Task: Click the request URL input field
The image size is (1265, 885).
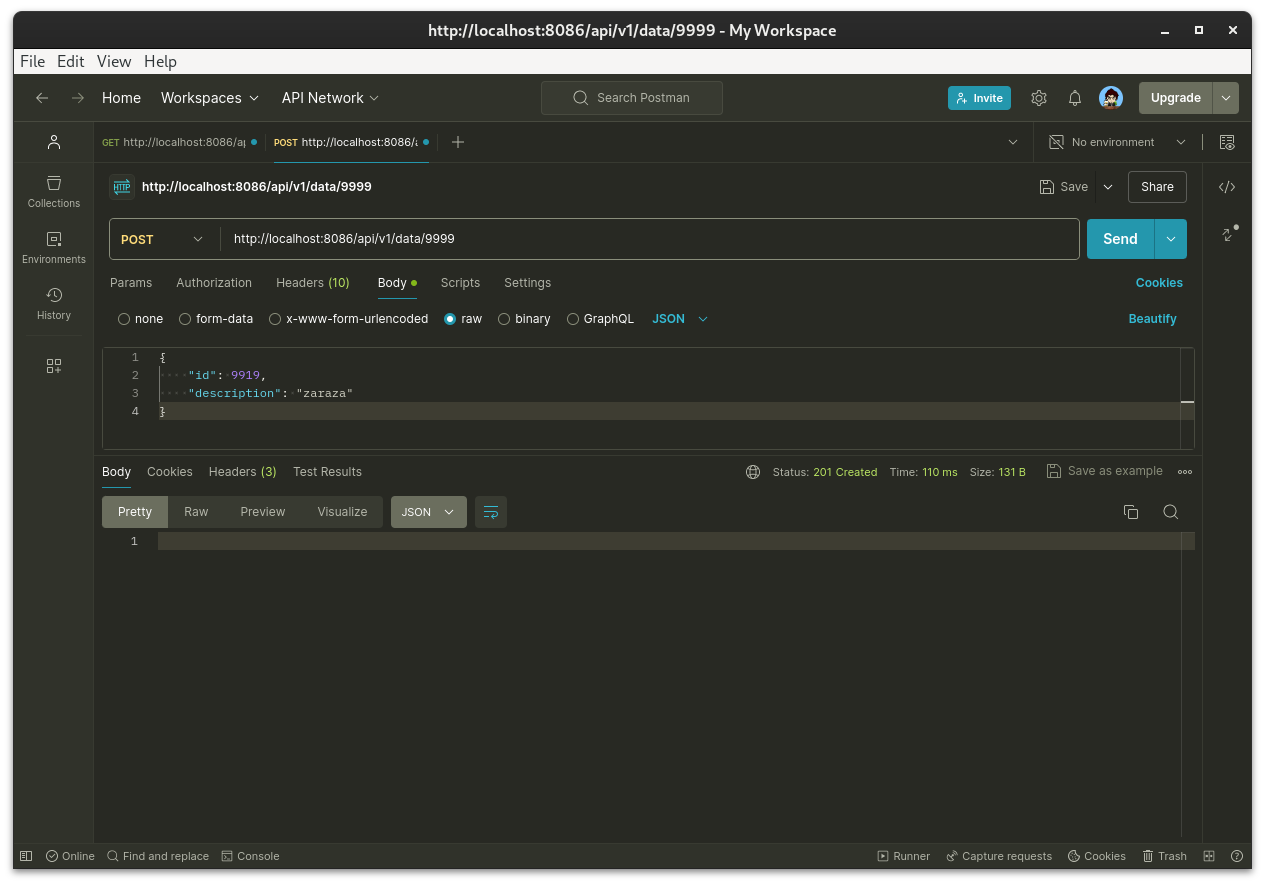Action: pyautogui.click(x=650, y=239)
